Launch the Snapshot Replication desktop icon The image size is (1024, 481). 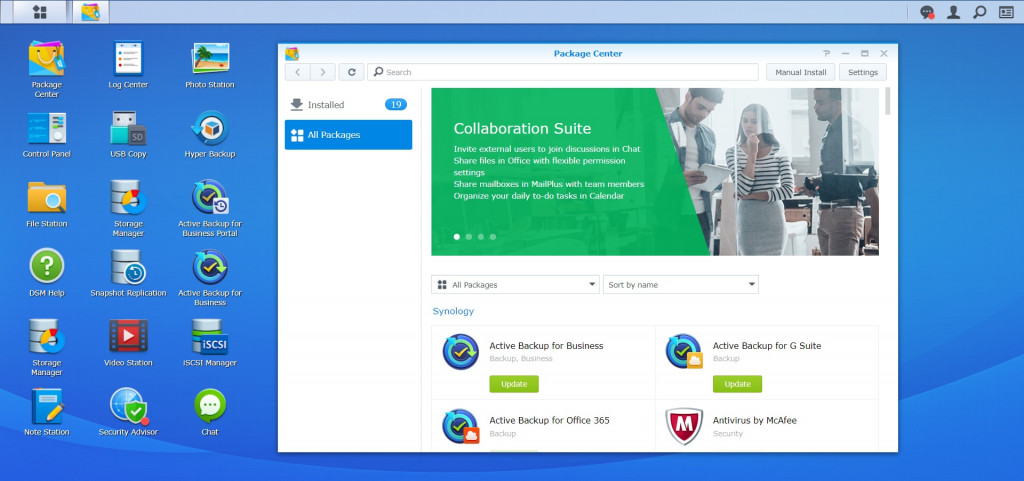tap(128, 268)
